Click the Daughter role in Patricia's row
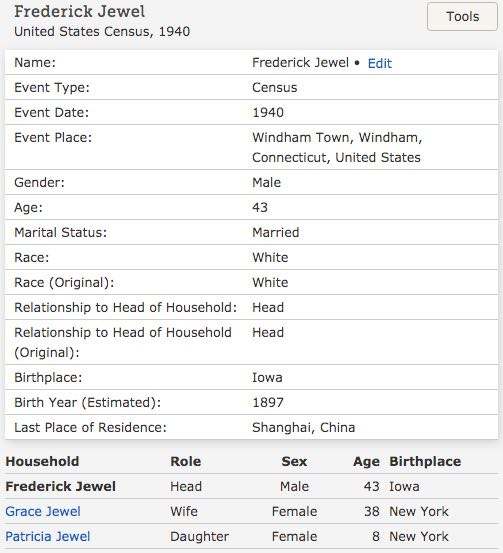This screenshot has width=503, height=553. coord(199,536)
